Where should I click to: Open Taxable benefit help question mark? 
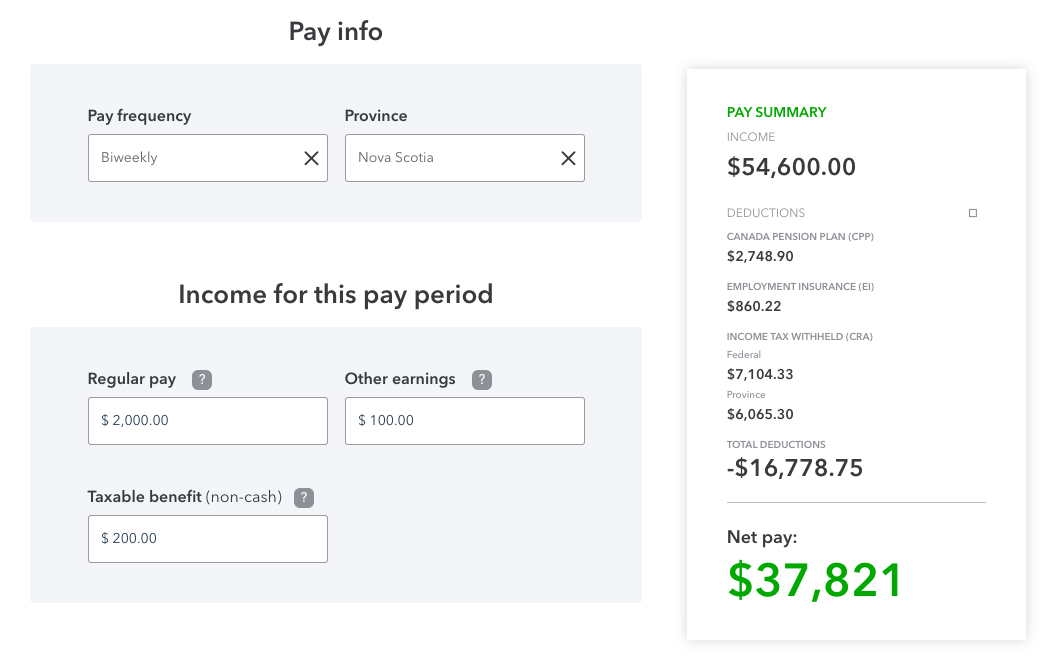tap(305, 497)
